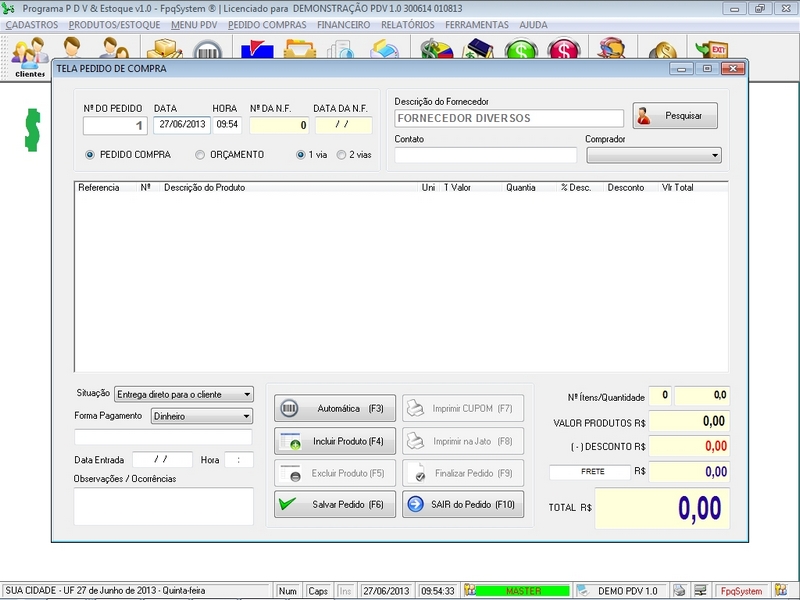Select the PEDIDO COMPRA radio button
Viewport: 800px width, 600px height.
pyautogui.click(x=90, y=155)
